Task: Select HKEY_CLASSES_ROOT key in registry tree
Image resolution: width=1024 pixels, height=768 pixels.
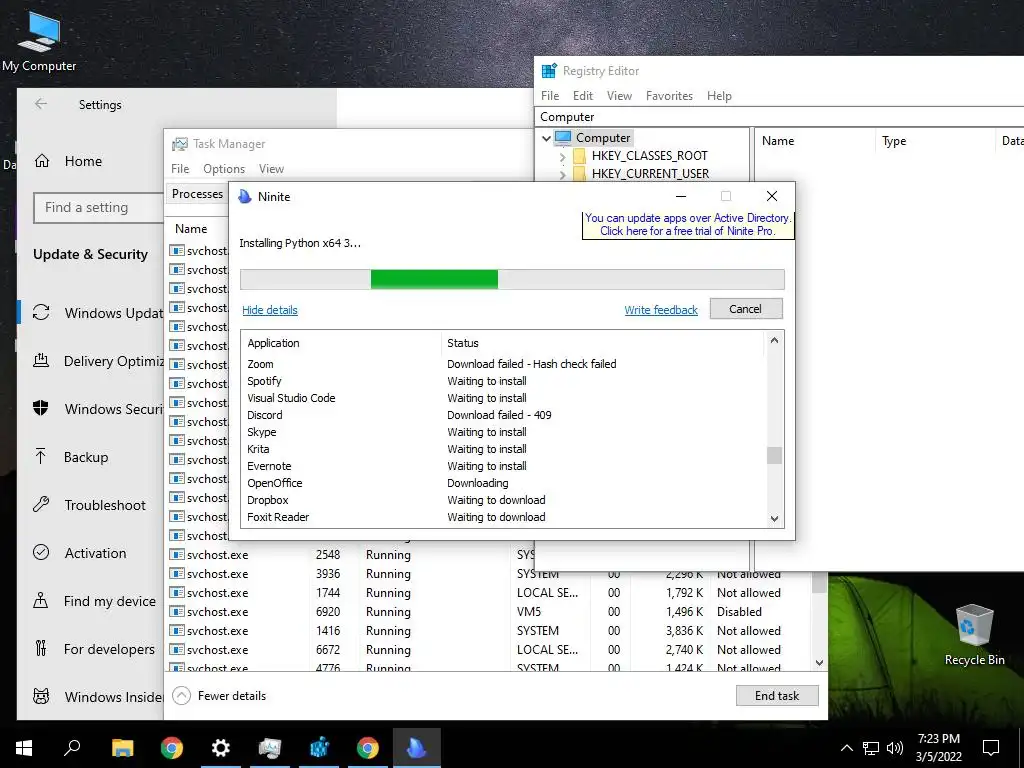Action: coord(649,156)
